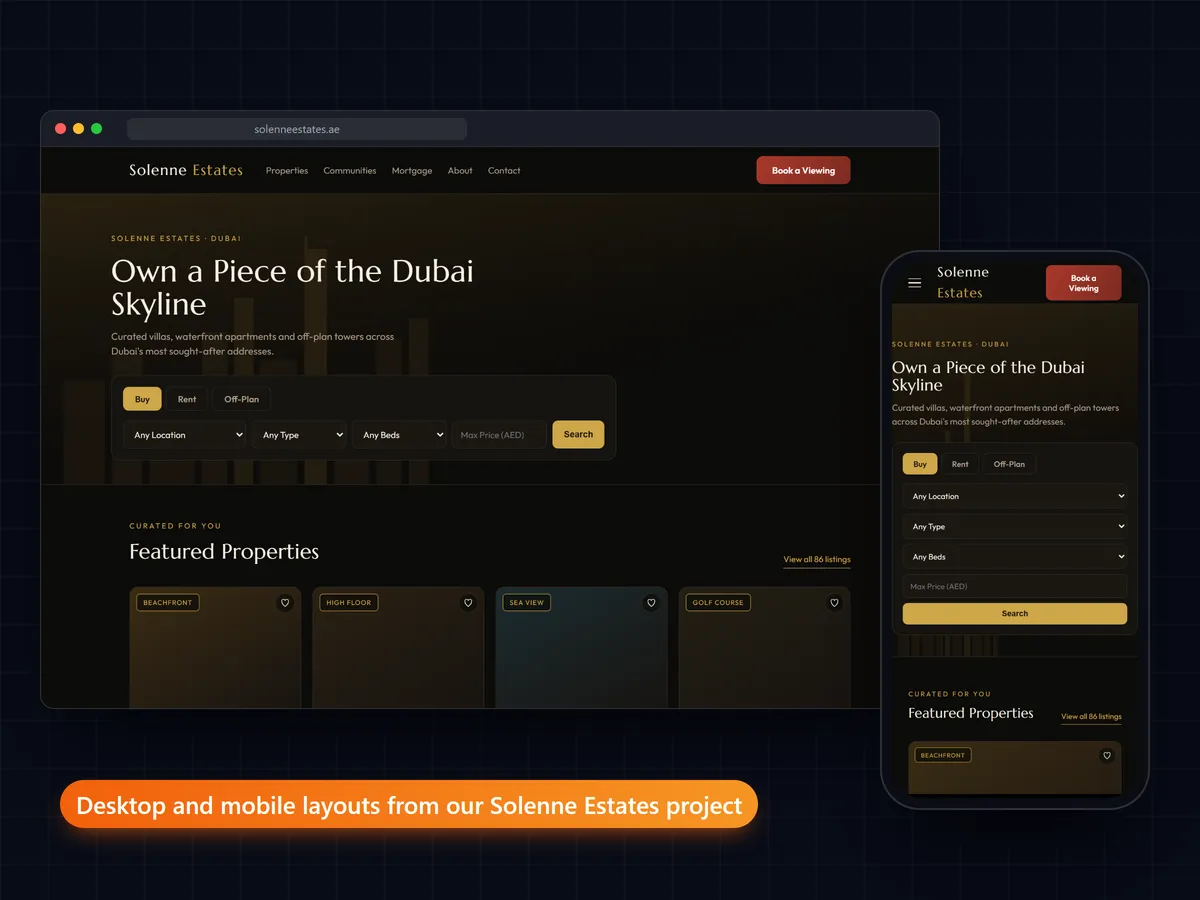
Task: Open the desktop 'View all 86 listings' link
Action: [817, 560]
